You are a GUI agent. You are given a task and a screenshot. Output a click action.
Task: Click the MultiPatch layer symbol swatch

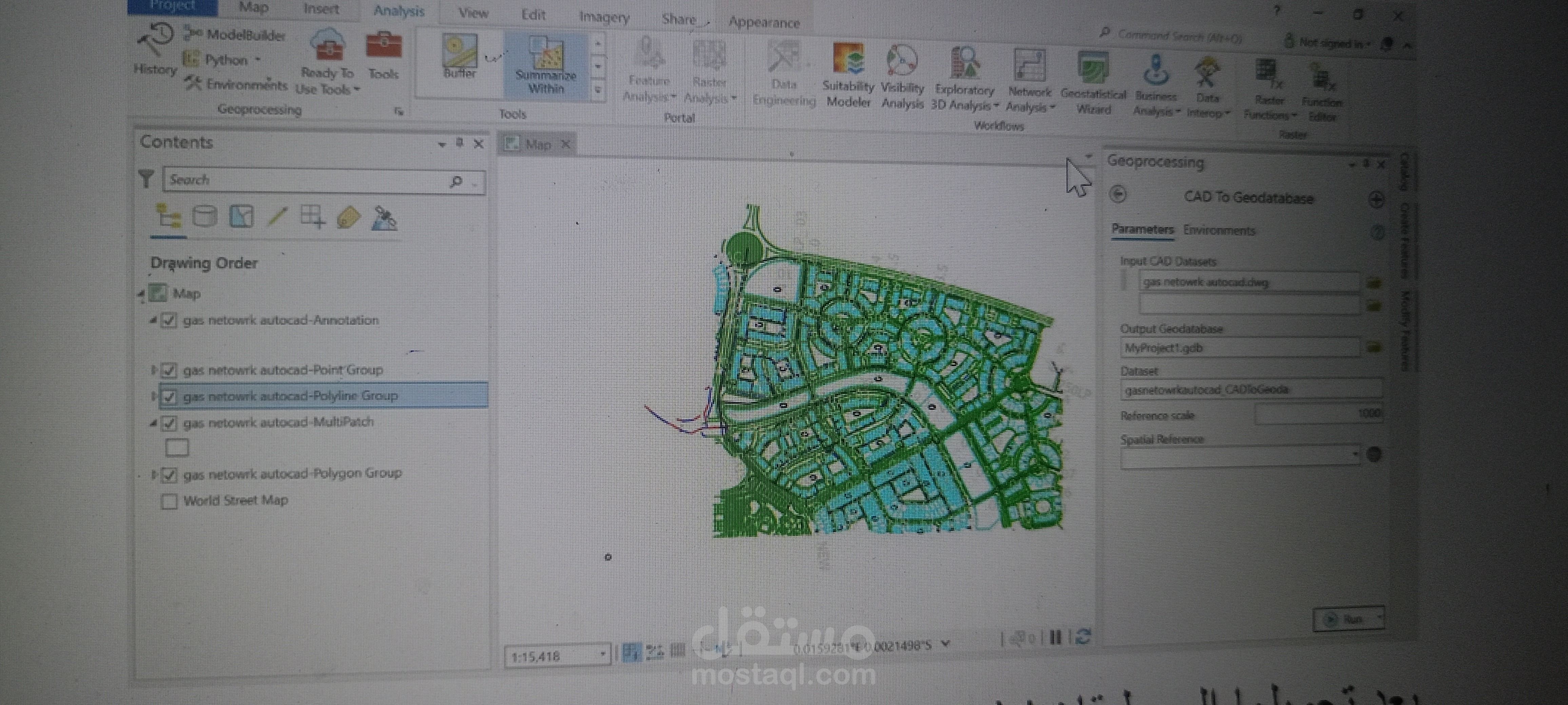(177, 448)
